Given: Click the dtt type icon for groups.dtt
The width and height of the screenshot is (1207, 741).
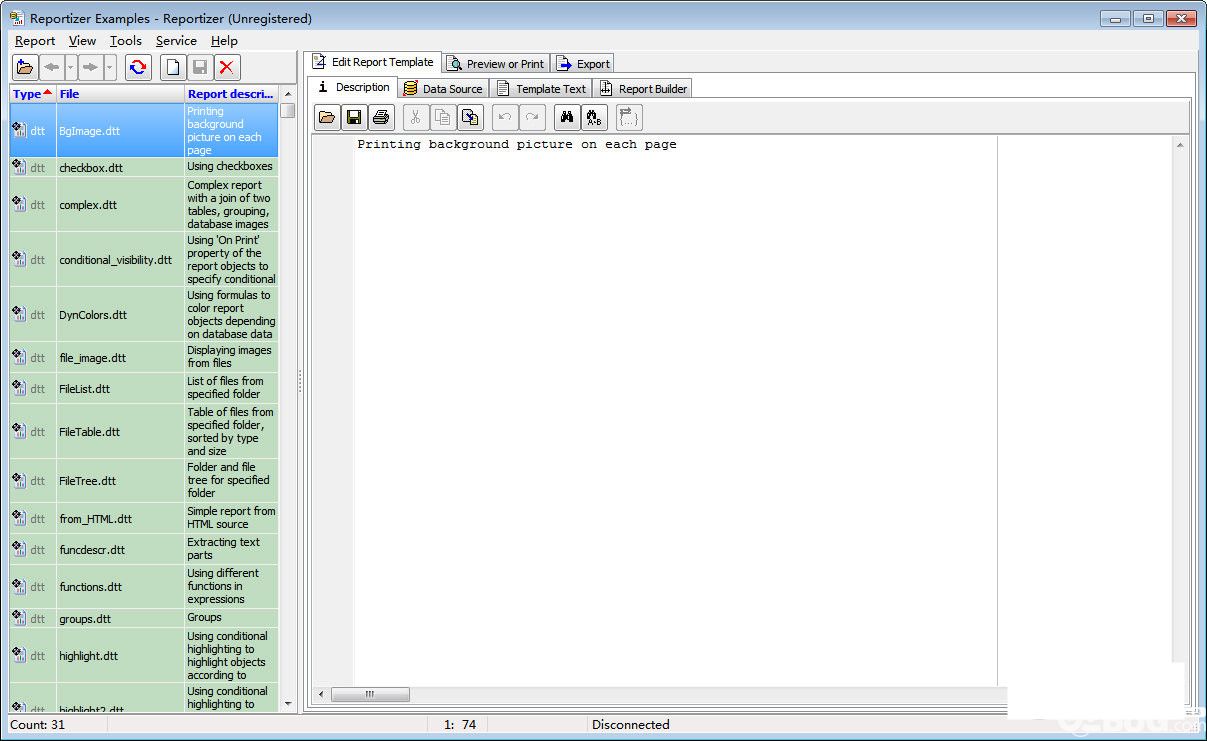Looking at the screenshot, I should coord(19,618).
